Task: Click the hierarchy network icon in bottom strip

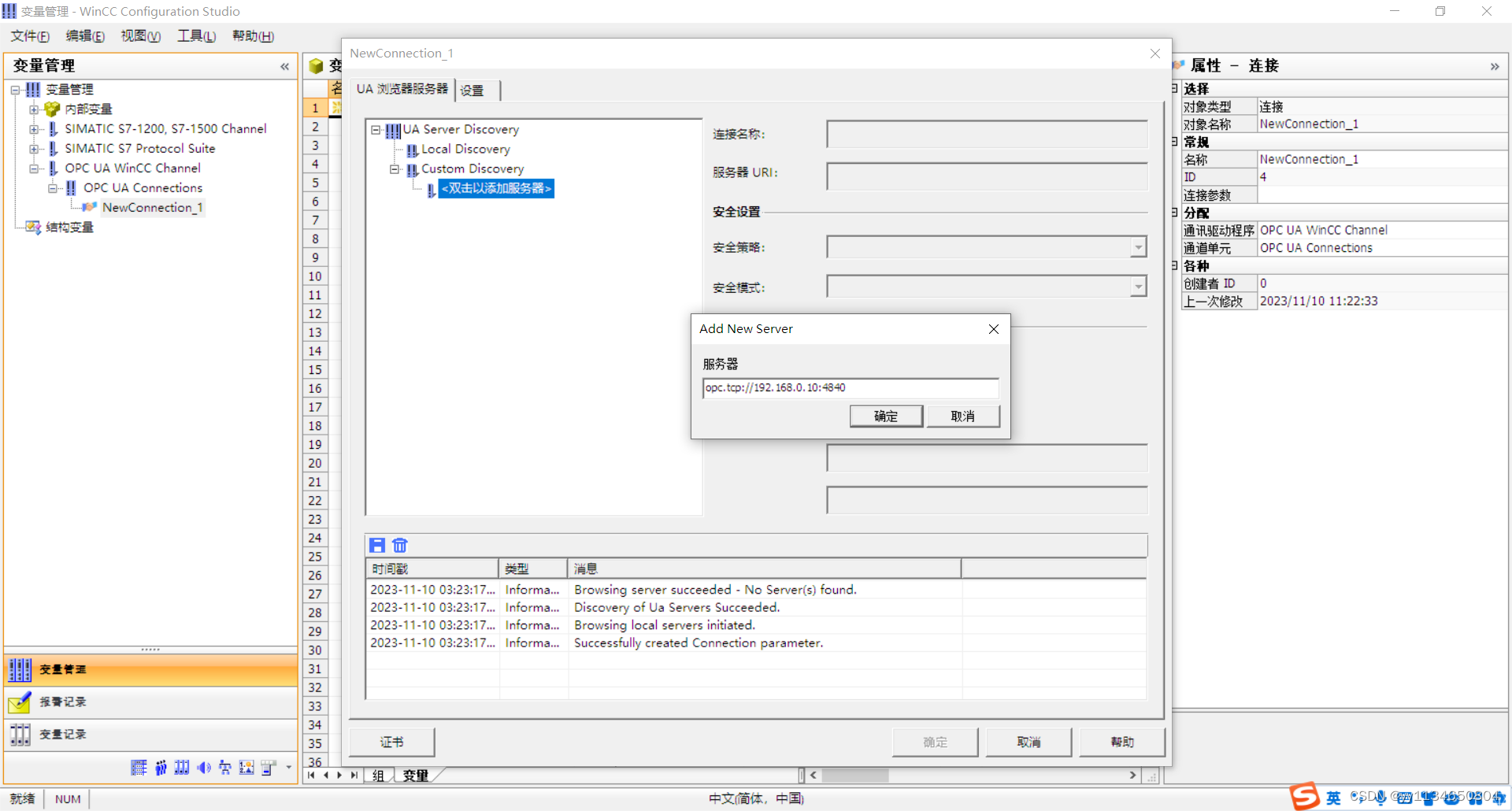Action: (x=225, y=768)
